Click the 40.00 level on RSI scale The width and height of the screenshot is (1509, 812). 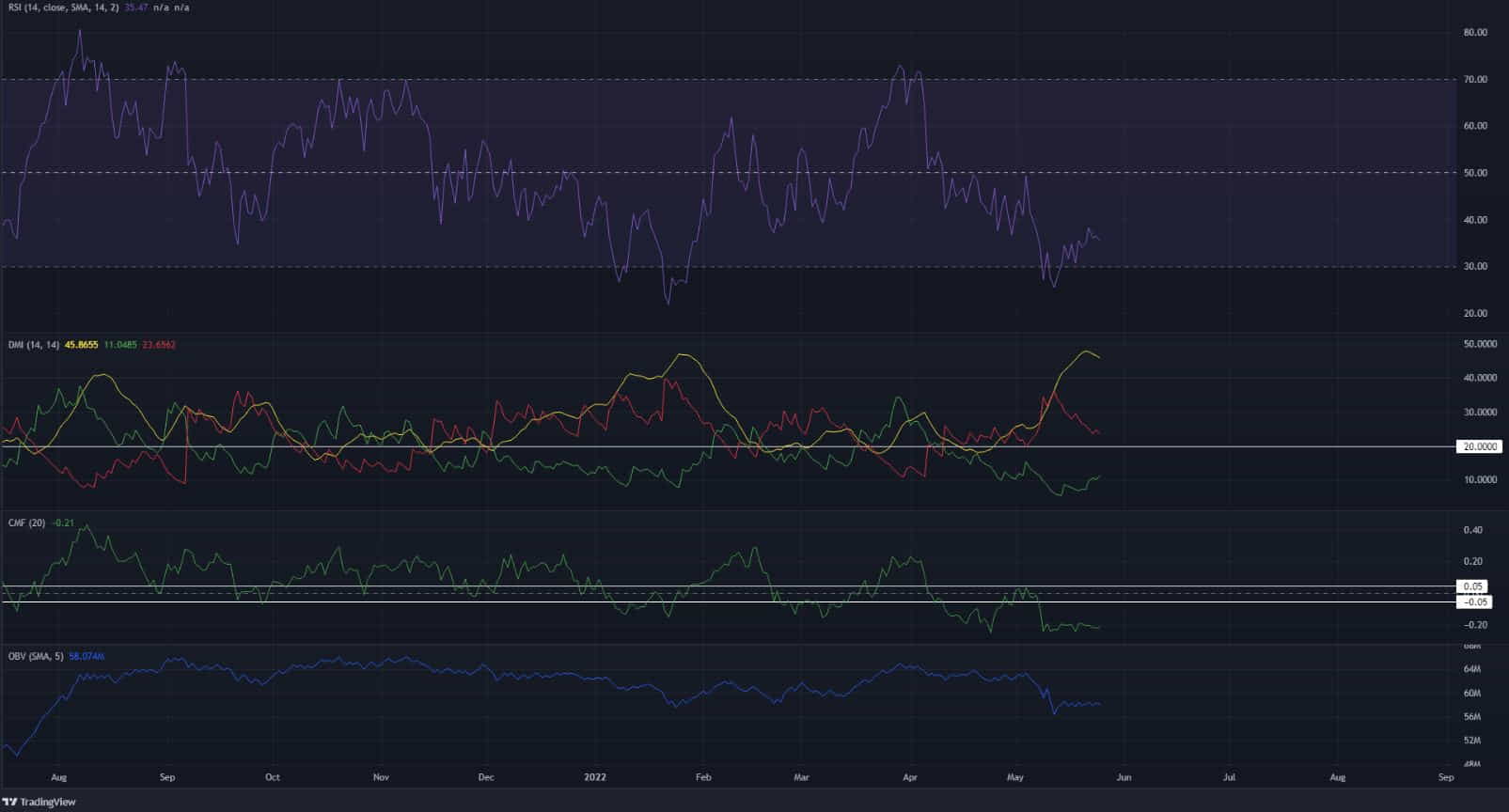[x=1475, y=220]
